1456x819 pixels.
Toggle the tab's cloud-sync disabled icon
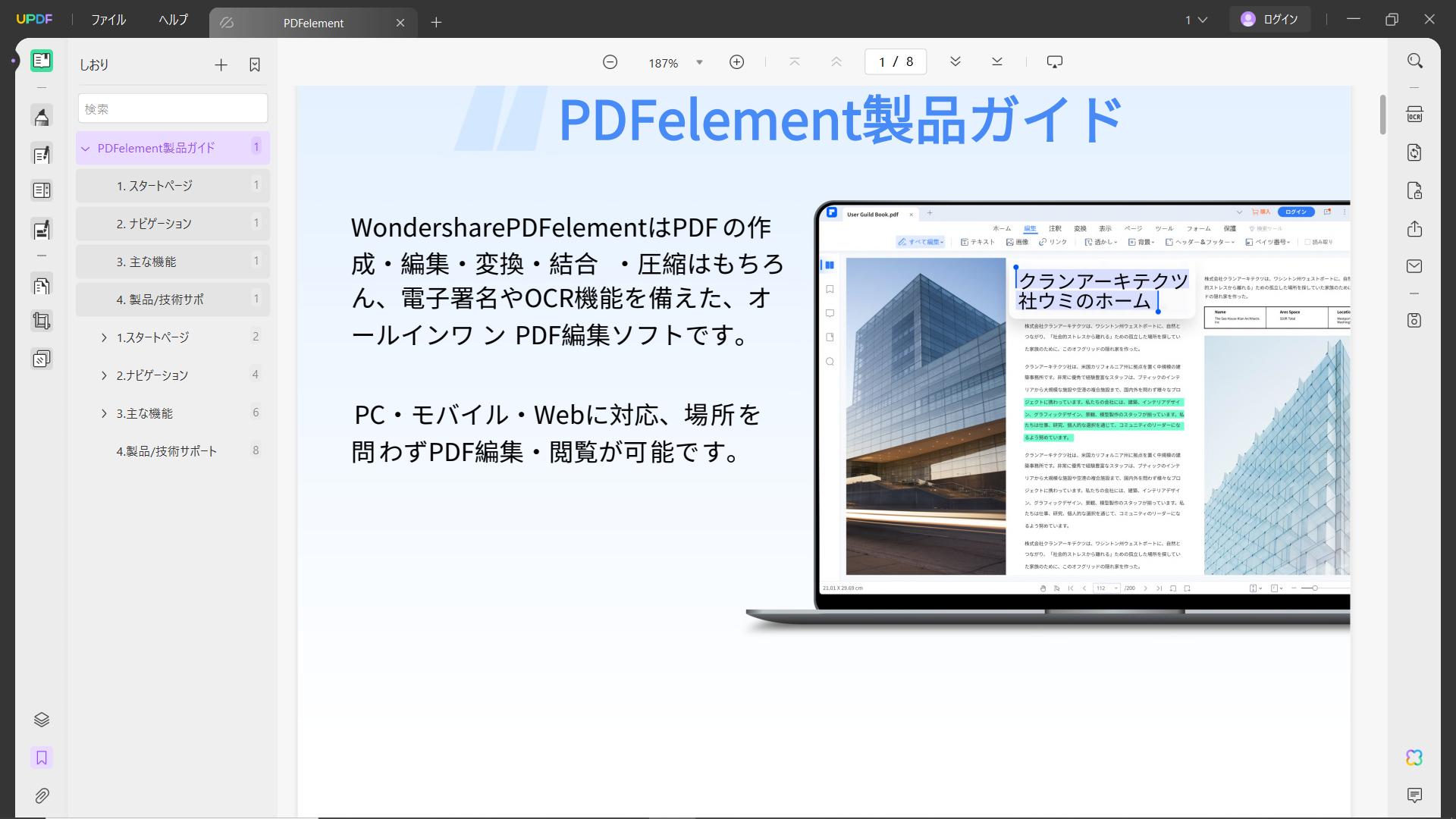227,23
